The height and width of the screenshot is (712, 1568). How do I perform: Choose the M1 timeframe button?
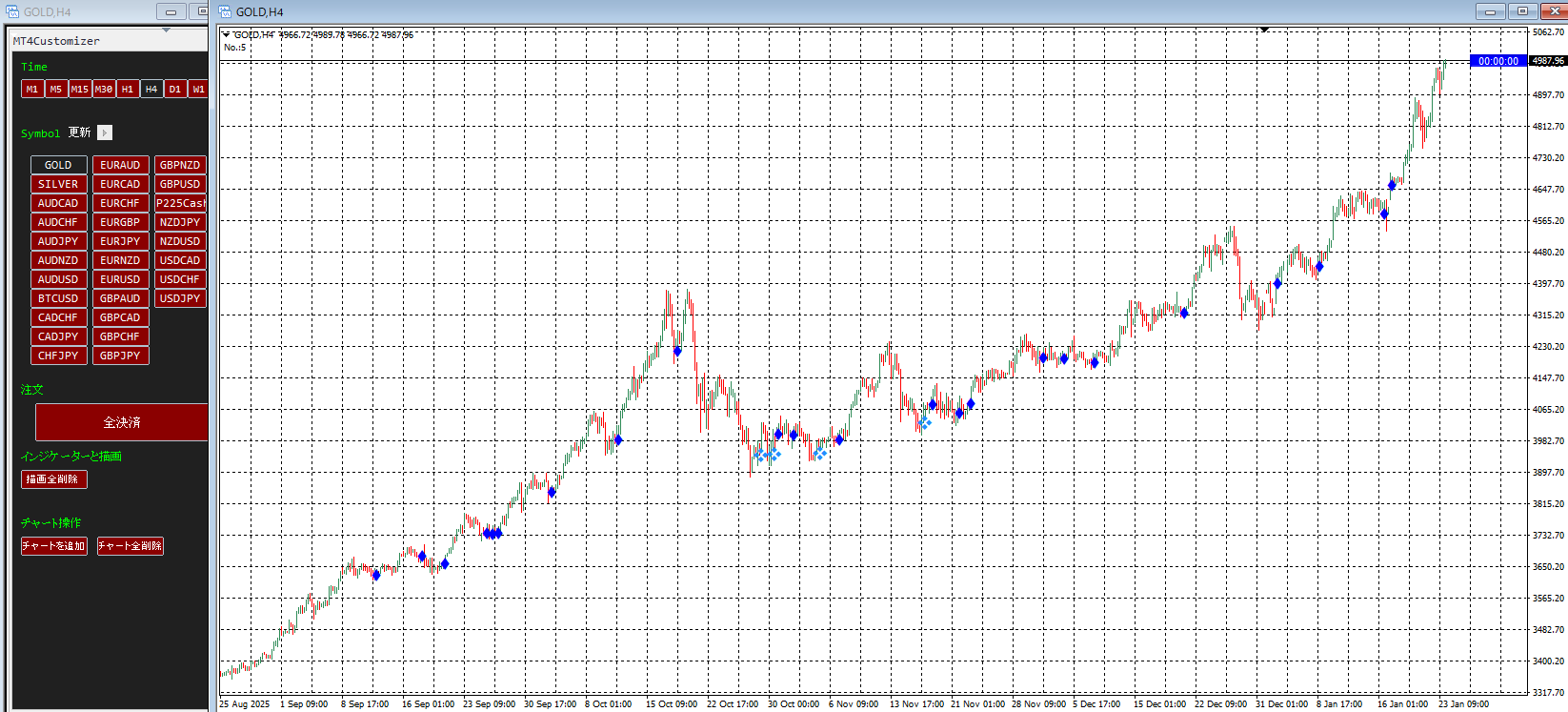(32, 89)
